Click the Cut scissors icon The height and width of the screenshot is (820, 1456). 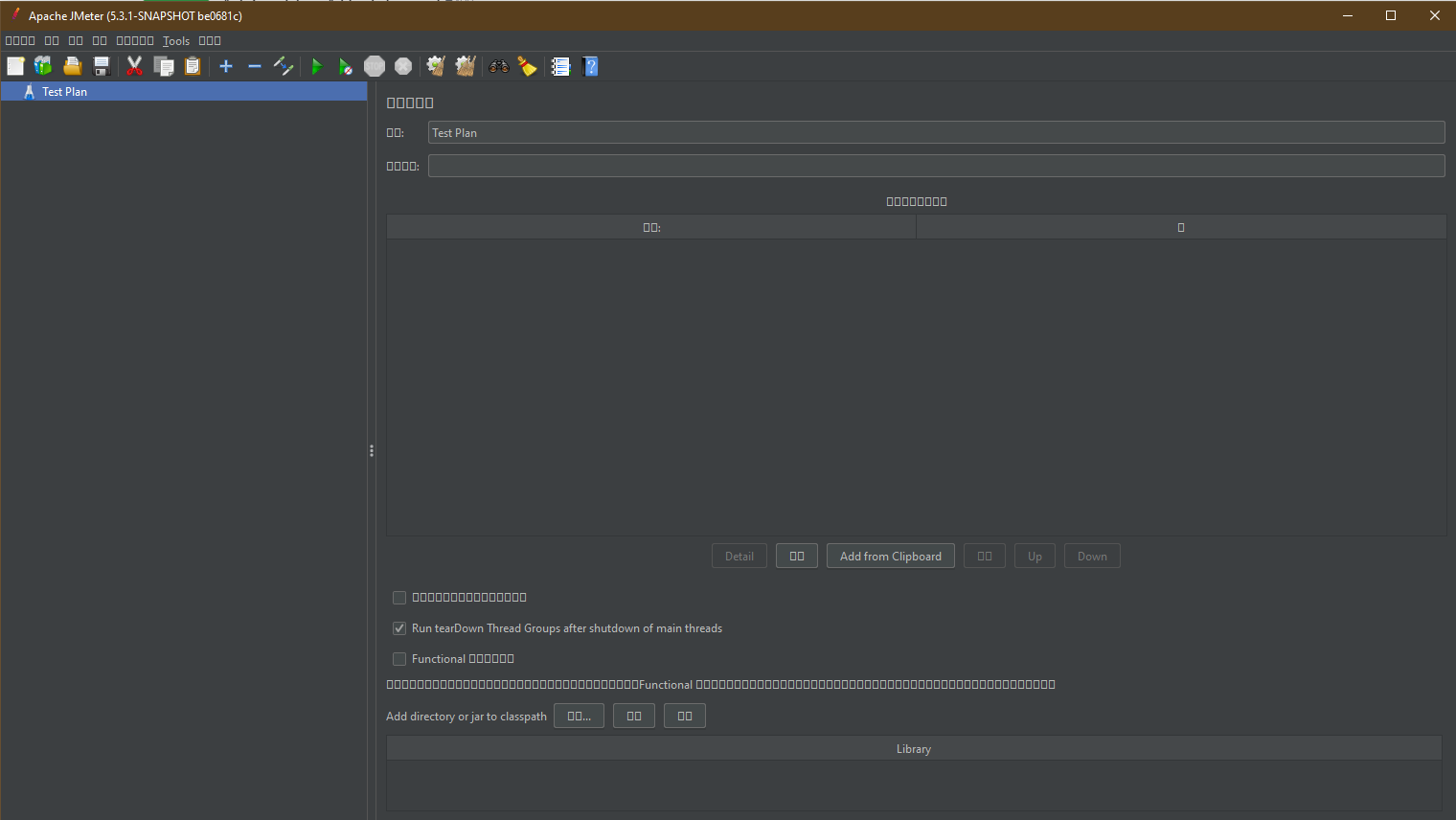click(134, 66)
